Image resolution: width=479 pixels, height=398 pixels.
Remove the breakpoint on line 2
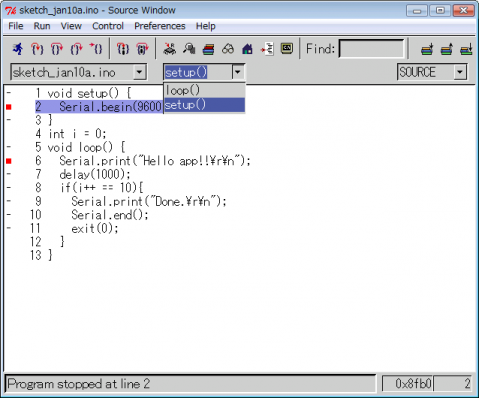(x=9, y=107)
